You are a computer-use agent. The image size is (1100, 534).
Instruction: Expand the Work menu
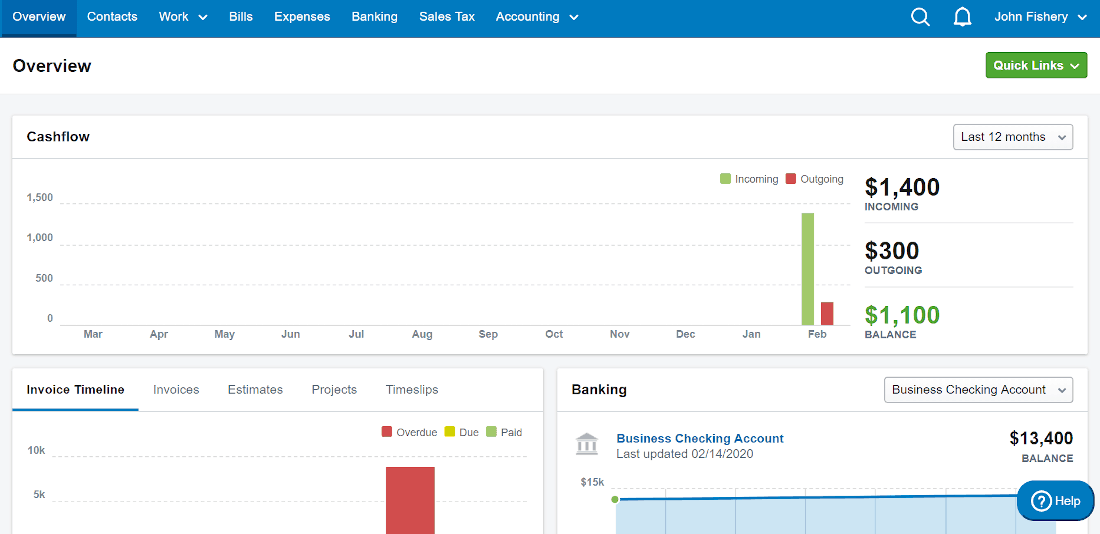183,17
